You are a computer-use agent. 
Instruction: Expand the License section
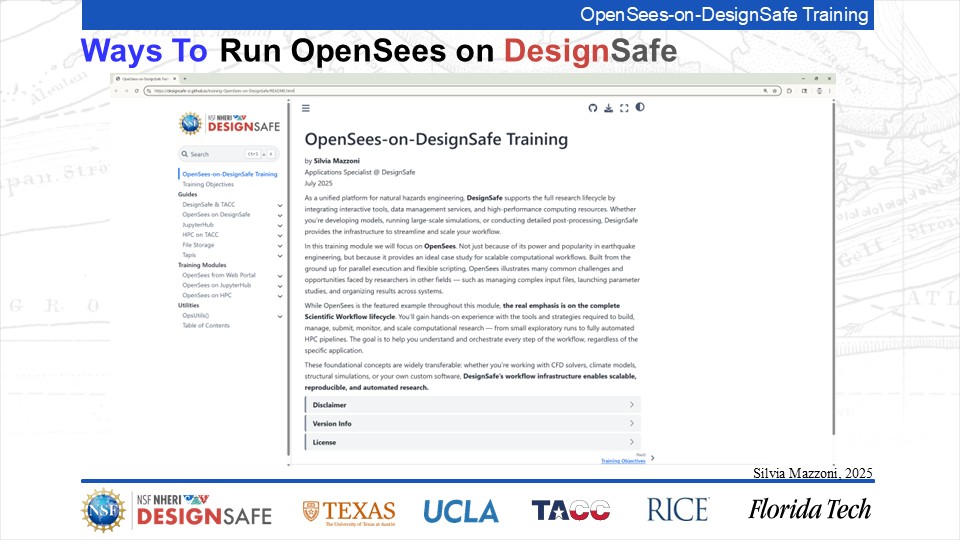[x=472, y=441]
